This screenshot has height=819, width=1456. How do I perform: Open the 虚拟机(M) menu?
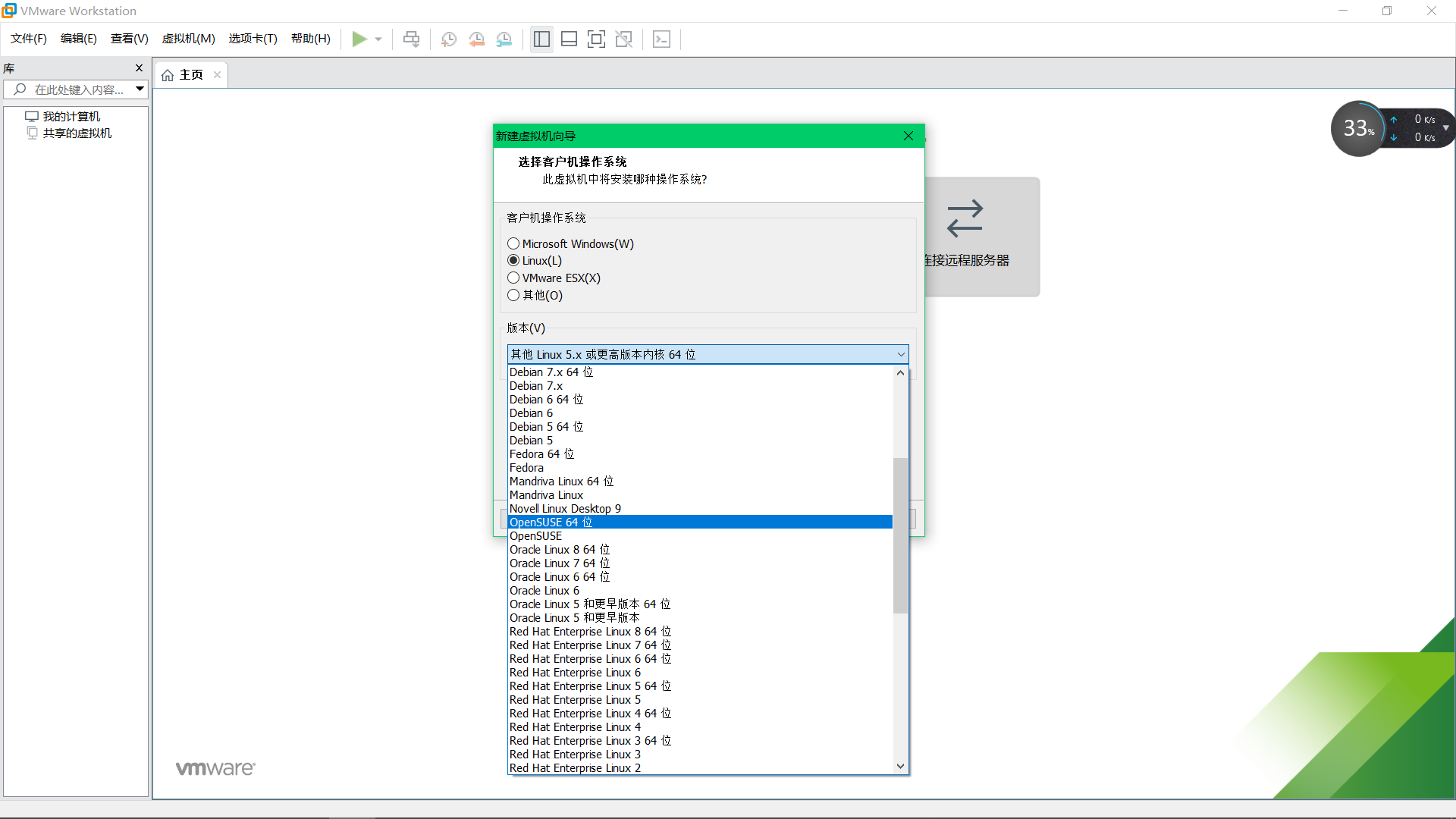(189, 39)
